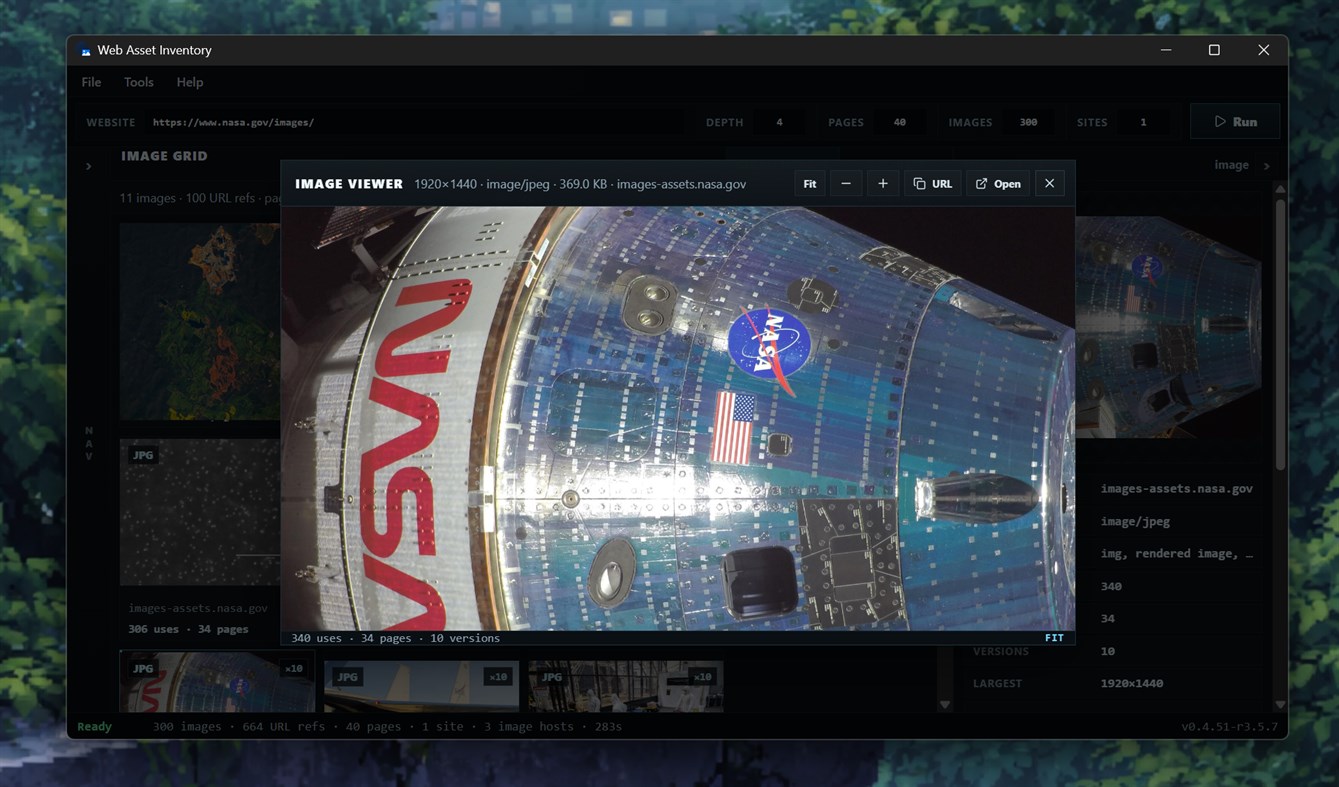Image resolution: width=1339 pixels, height=787 pixels.
Task: Select the Orion capsule thumbnail in grid
Action: pyautogui.click(x=217, y=681)
